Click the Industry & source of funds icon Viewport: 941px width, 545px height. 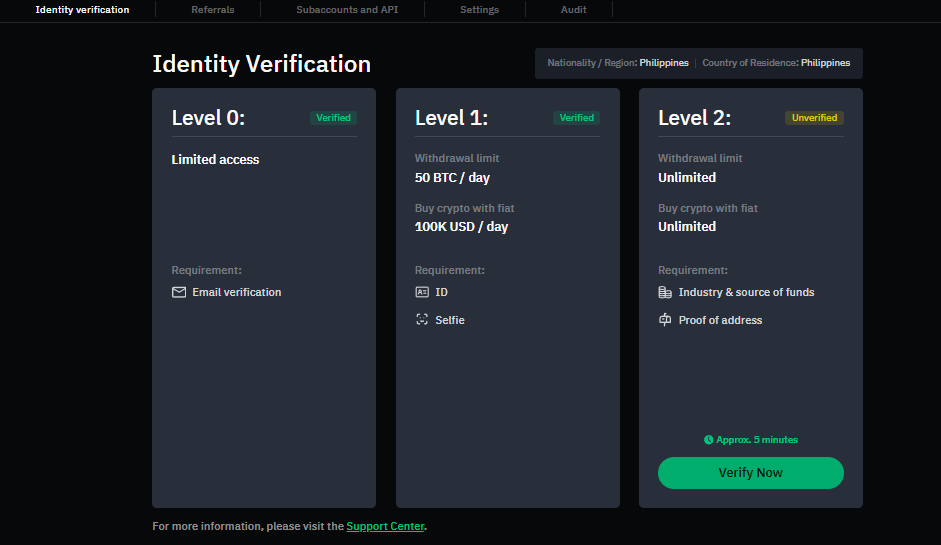665,292
